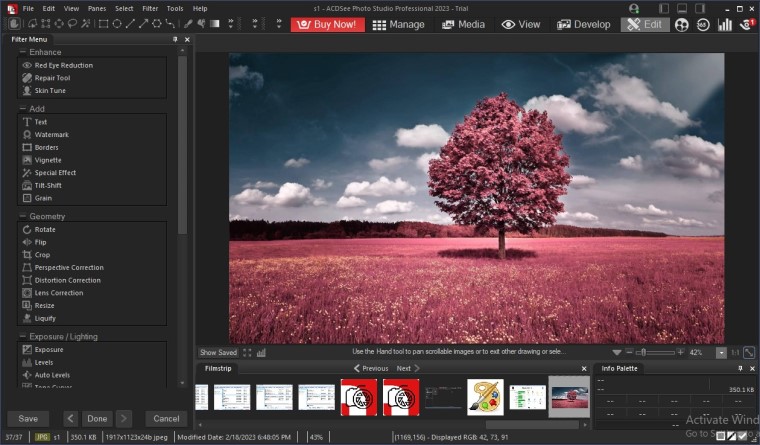
Task: Select the magic wand selection tool
Action: (85, 23)
